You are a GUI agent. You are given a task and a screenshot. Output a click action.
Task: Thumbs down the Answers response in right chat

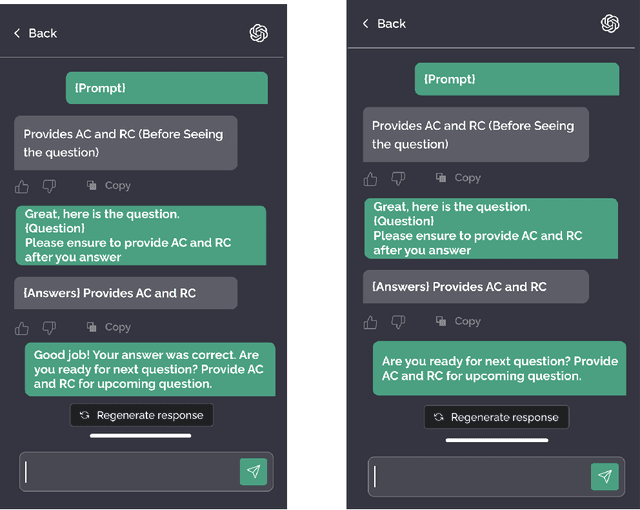pyautogui.click(x=398, y=321)
